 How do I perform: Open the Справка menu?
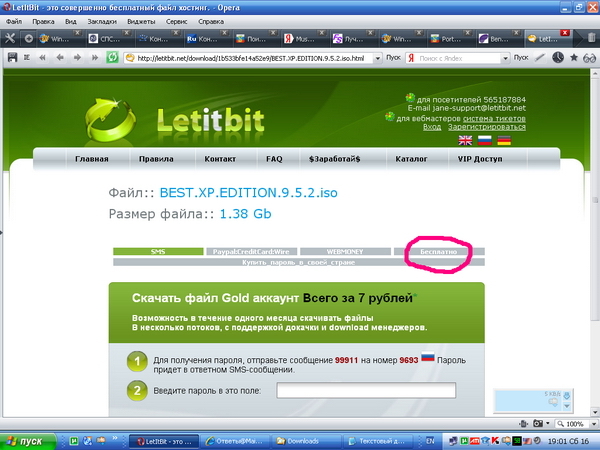pyautogui.click(x=211, y=21)
